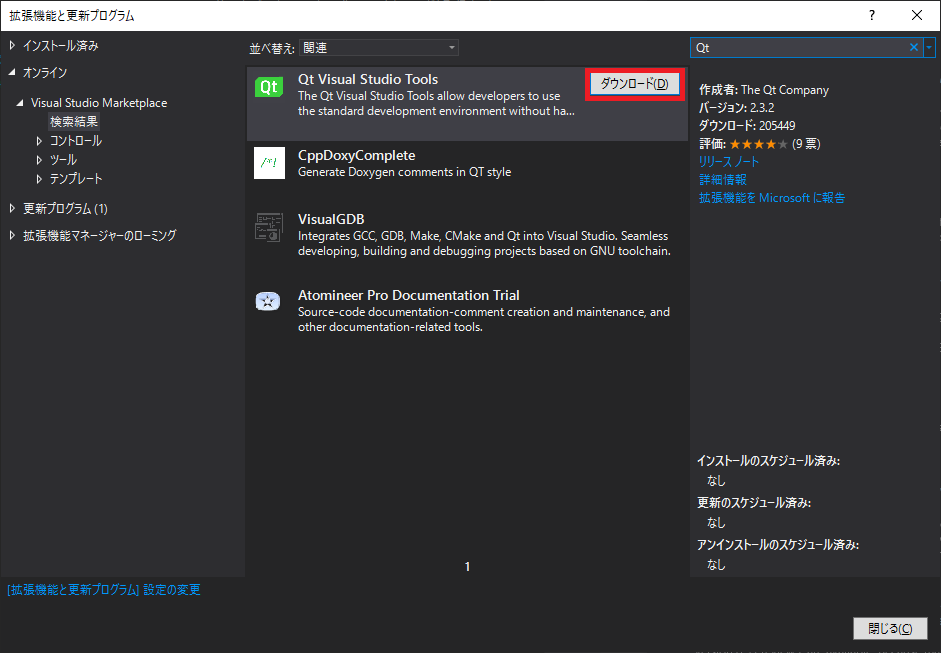941x653 pixels.
Task: Close the dialog window with X
Action: (916, 16)
